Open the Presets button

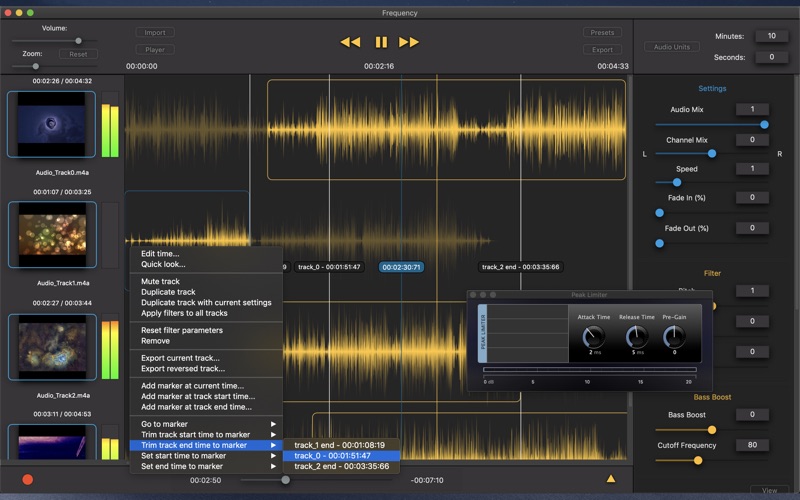click(602, 33)
